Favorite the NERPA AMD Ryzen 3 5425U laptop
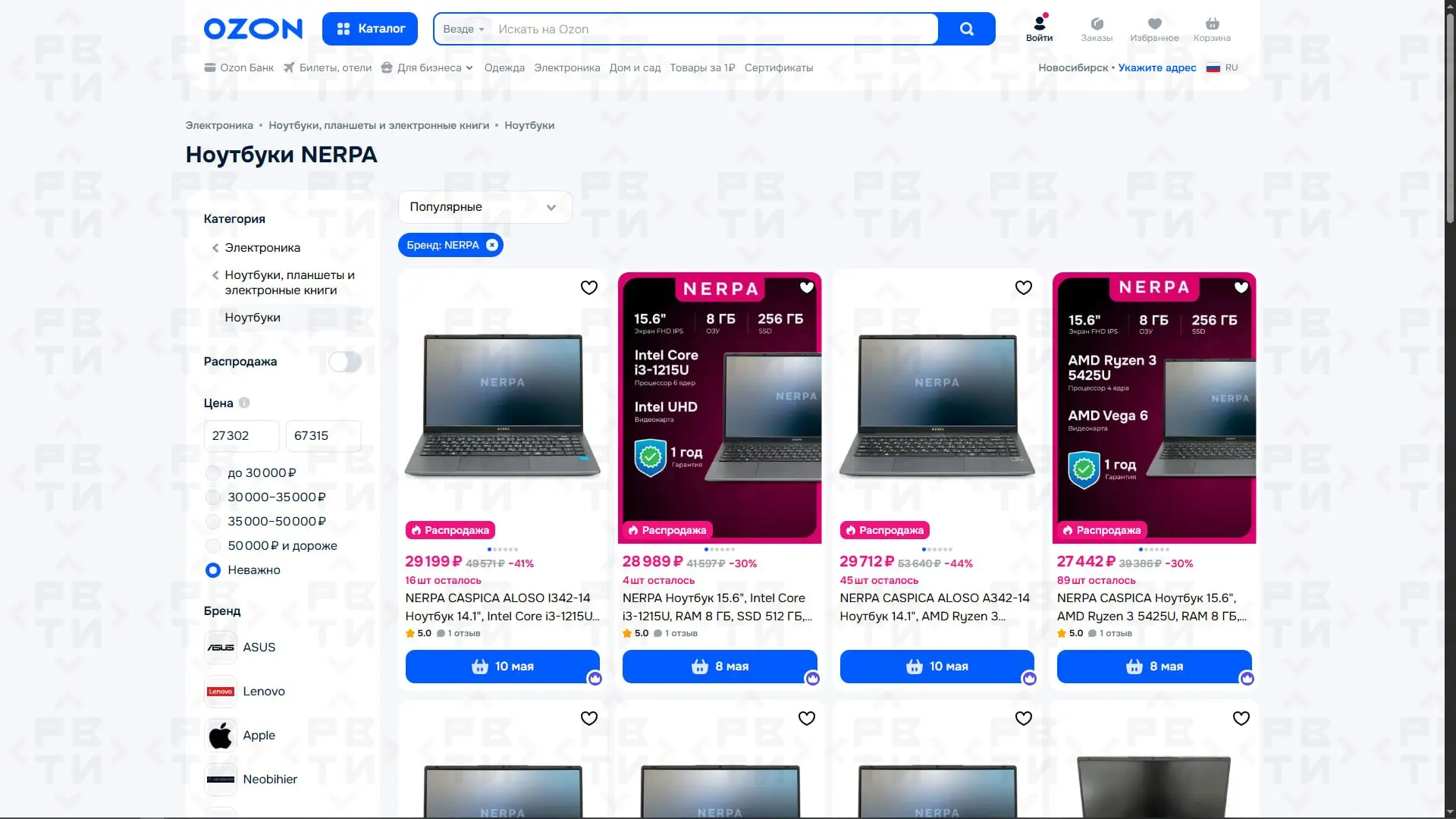 pyautogui.click(x=1241, y=287)
